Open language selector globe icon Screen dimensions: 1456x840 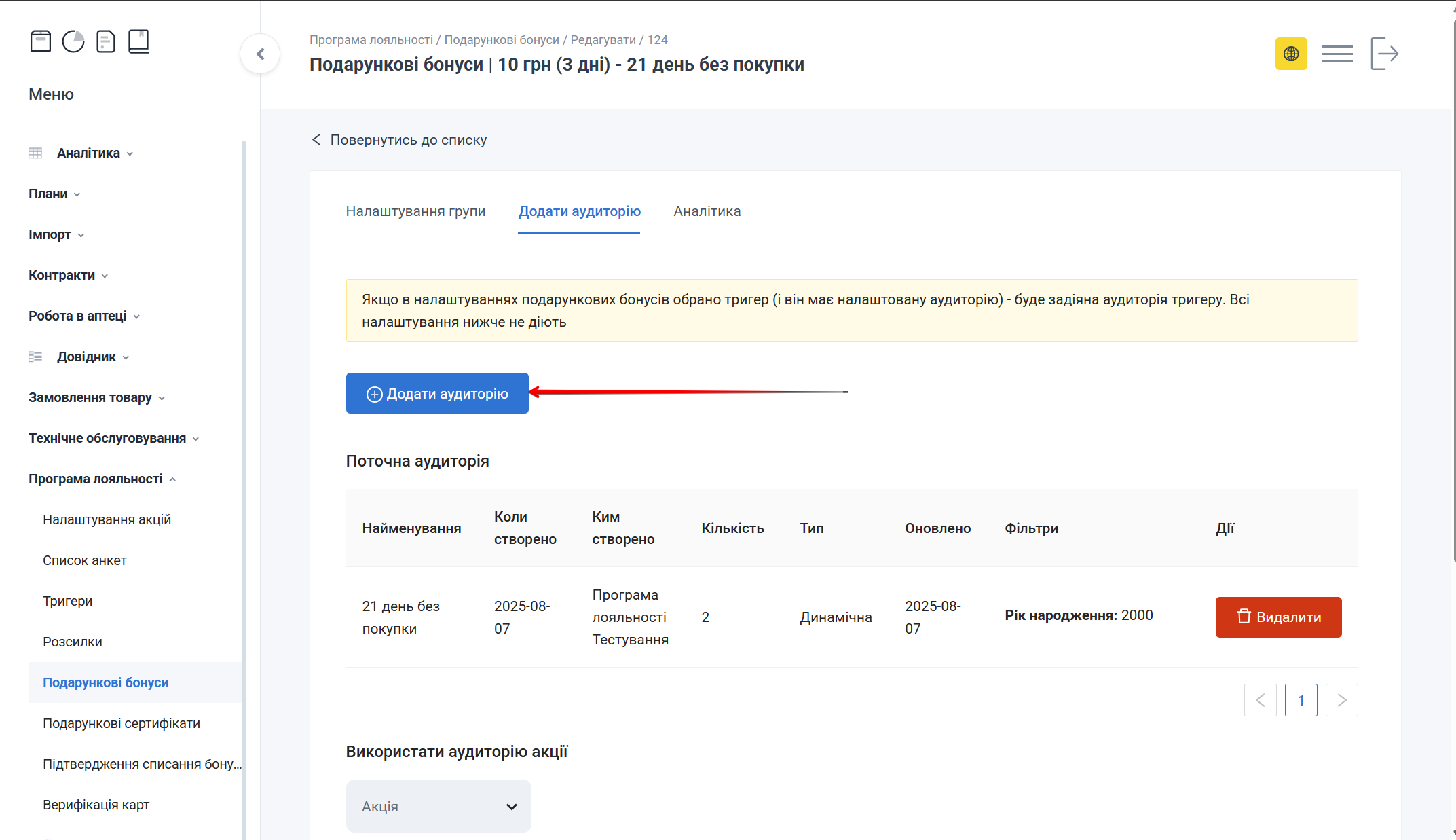click(x=1290, y=54)
